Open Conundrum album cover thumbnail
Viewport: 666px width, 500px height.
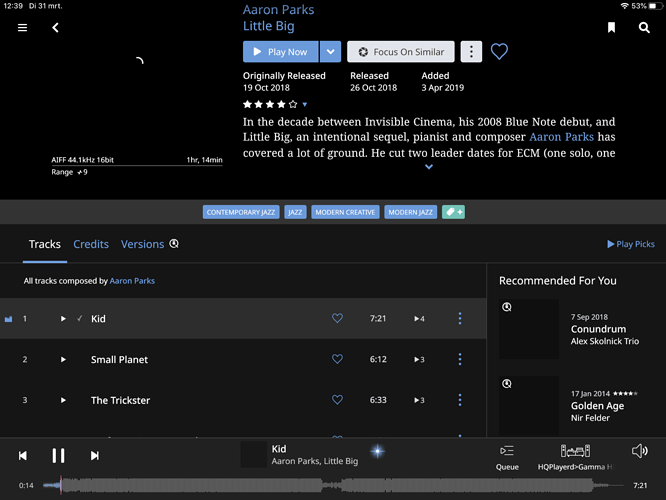(x=529, y=329)
